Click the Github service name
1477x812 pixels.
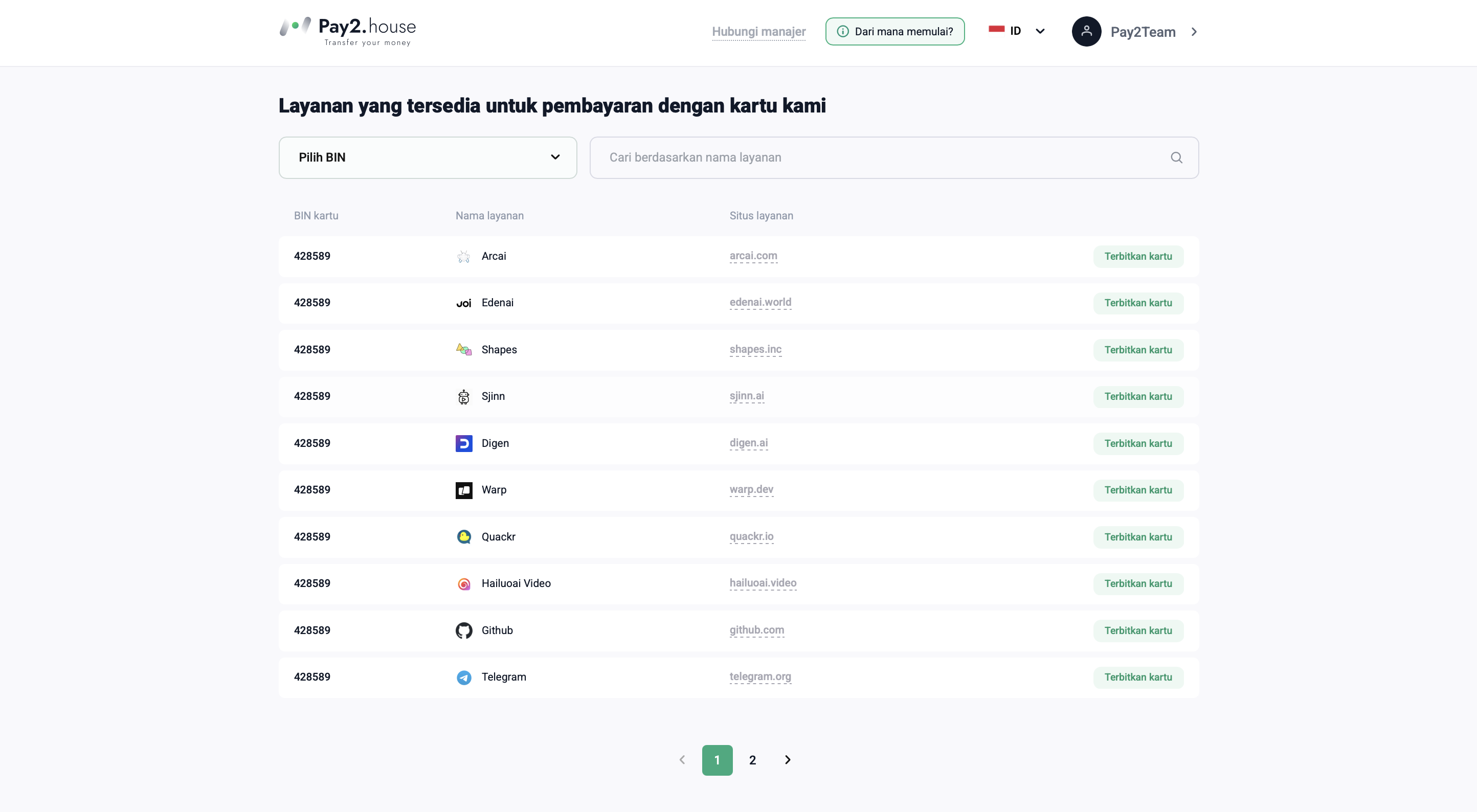[497, 631]
